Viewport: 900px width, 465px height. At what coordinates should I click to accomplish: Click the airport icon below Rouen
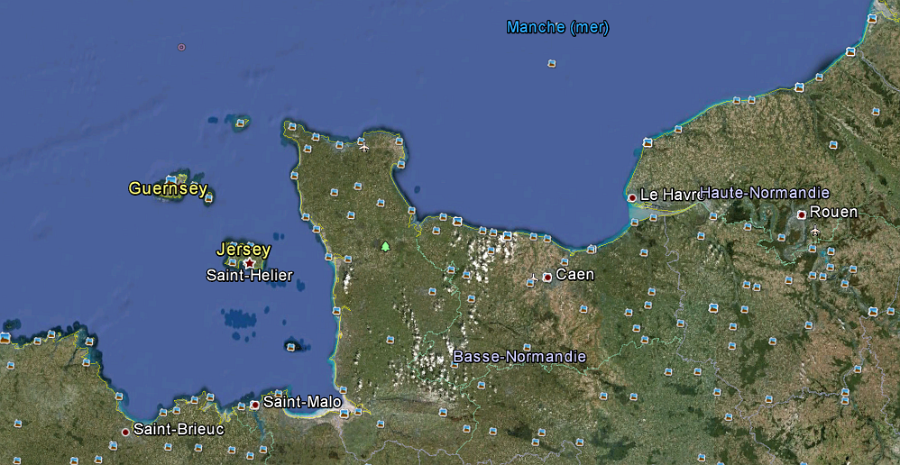point(815,231)
